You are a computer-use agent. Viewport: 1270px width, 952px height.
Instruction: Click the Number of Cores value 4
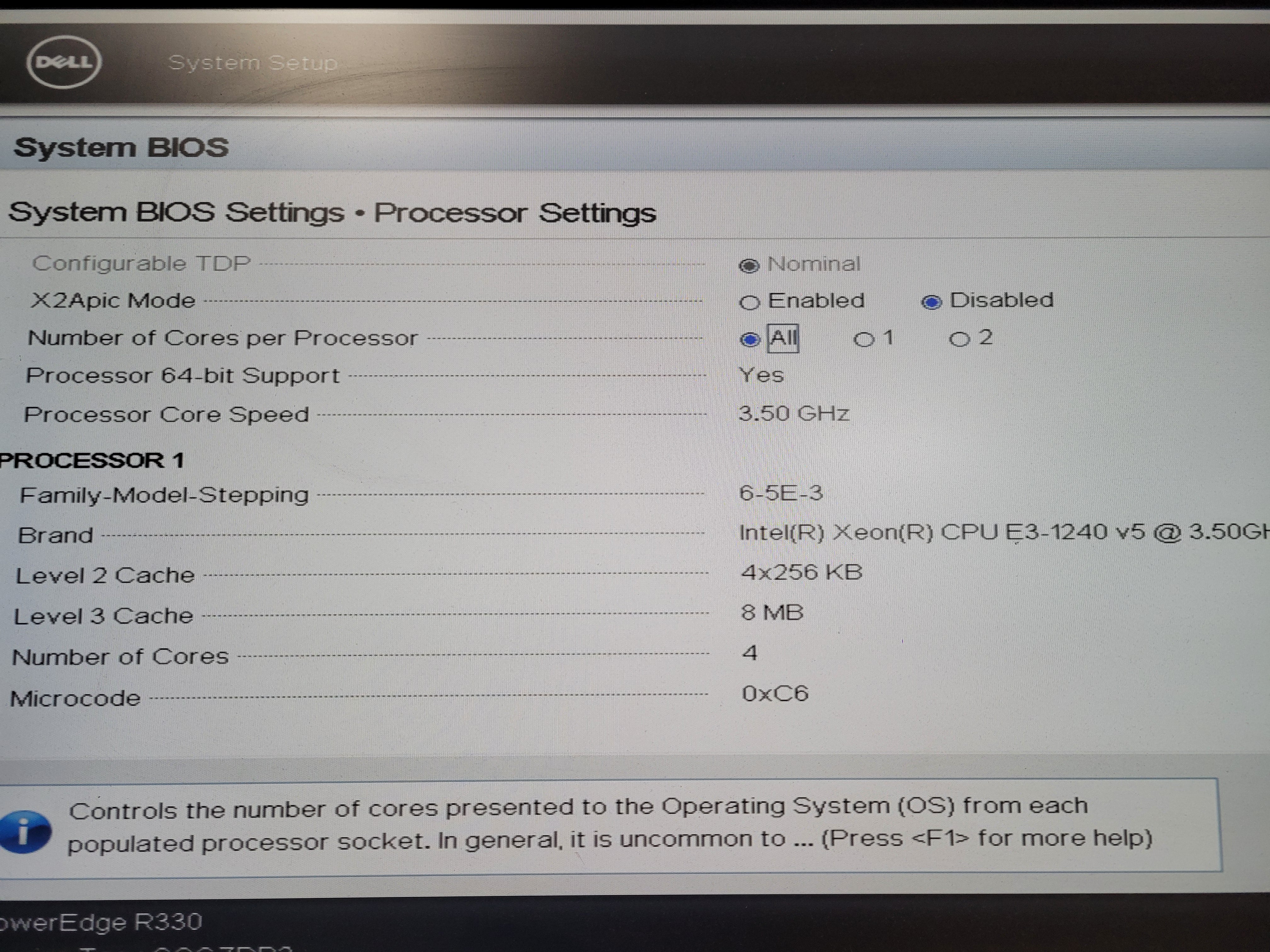(x=750, y=653)
